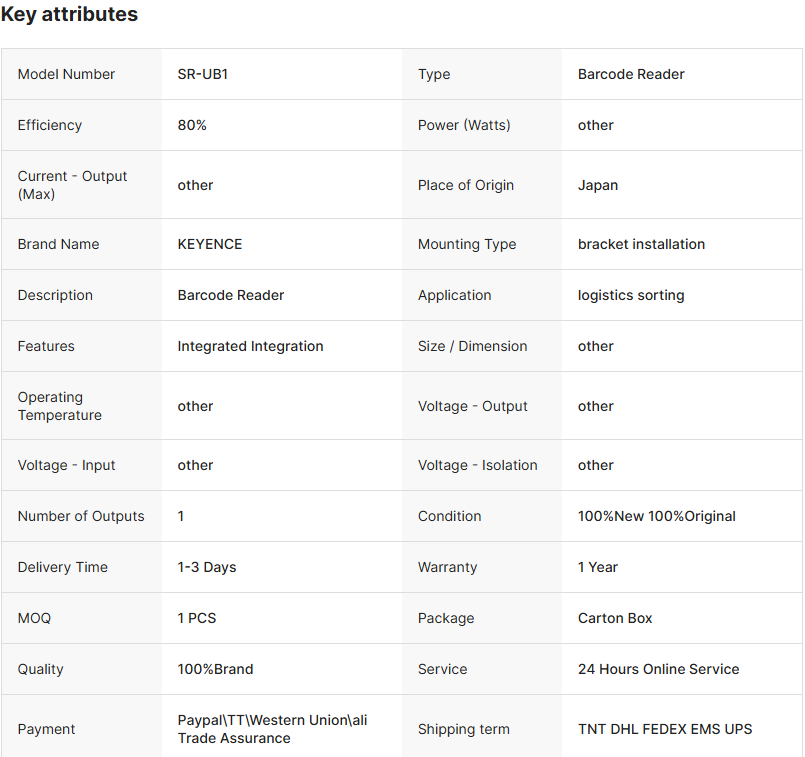Select the 100%New 100%Original condition value
The height and width of the screenshot is (757, 805).
(x=656, y=516)
